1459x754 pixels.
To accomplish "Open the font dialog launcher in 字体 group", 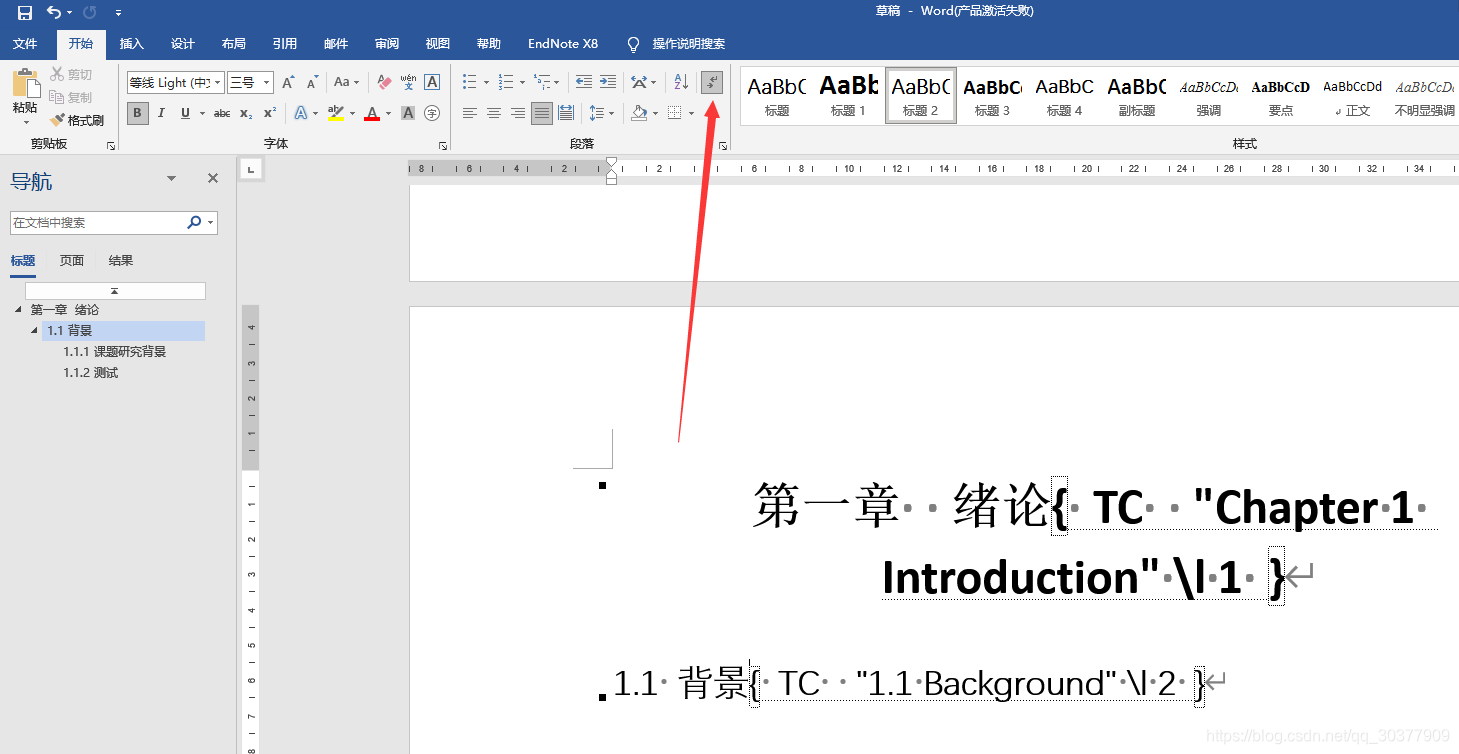I will click(x=443, y=146).
